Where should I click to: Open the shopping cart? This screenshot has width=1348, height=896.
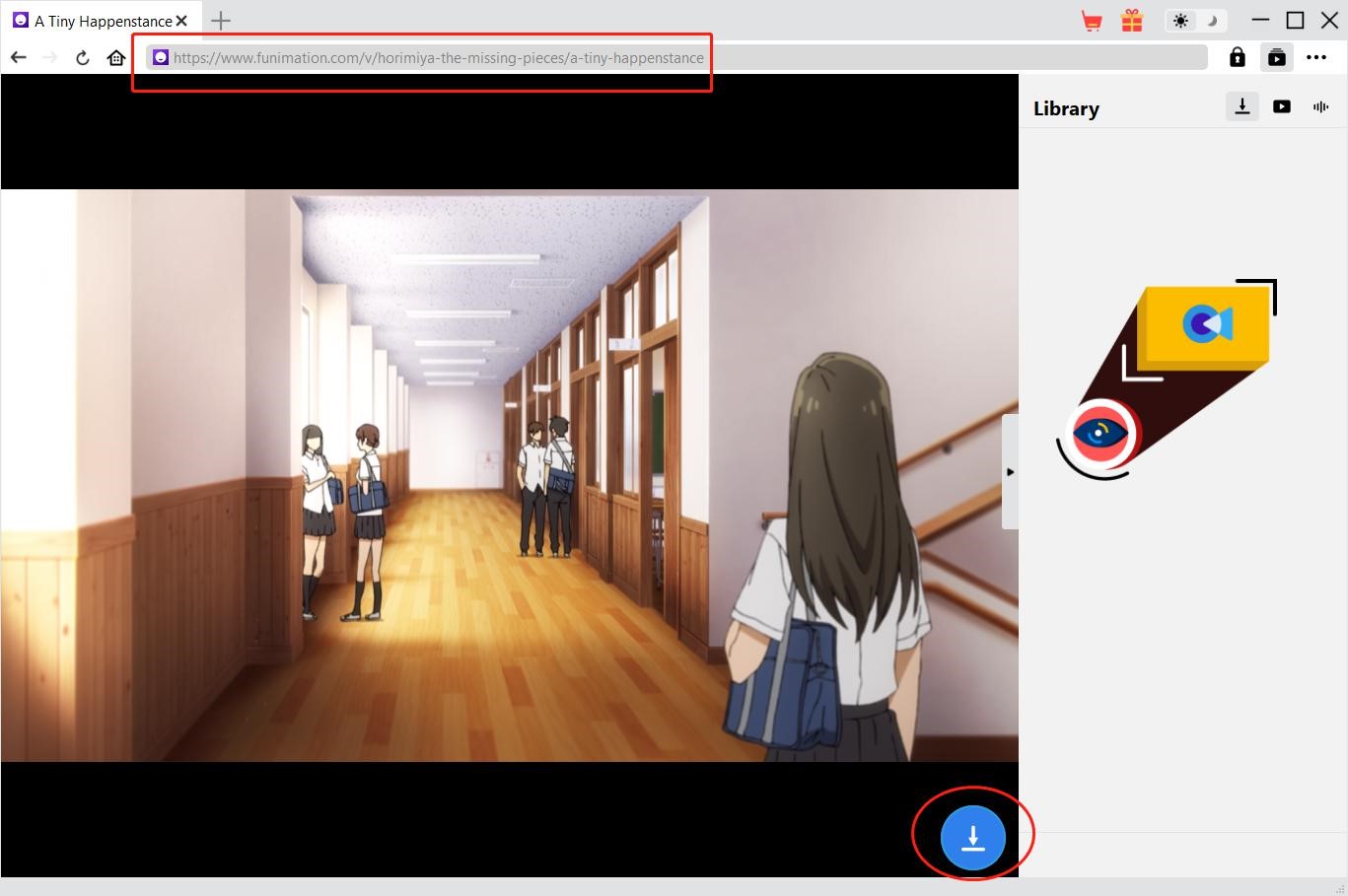pos(1092,21)
